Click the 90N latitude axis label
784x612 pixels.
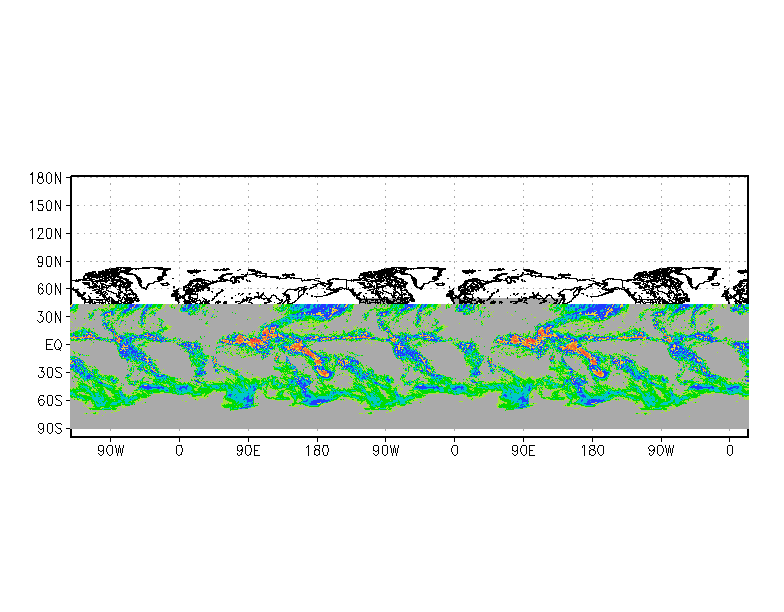tap(49, 262)
